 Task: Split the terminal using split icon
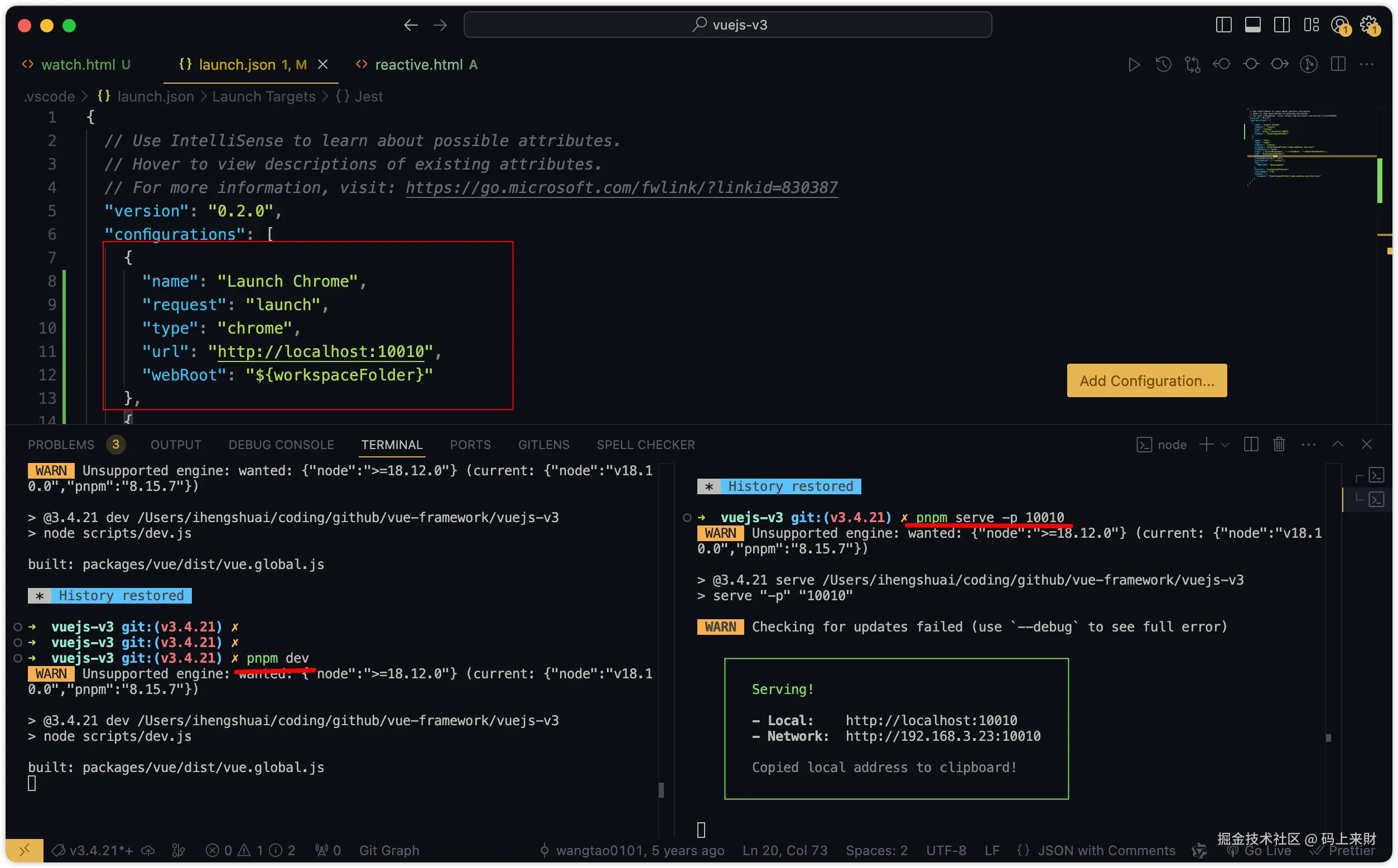[1251, 445]
